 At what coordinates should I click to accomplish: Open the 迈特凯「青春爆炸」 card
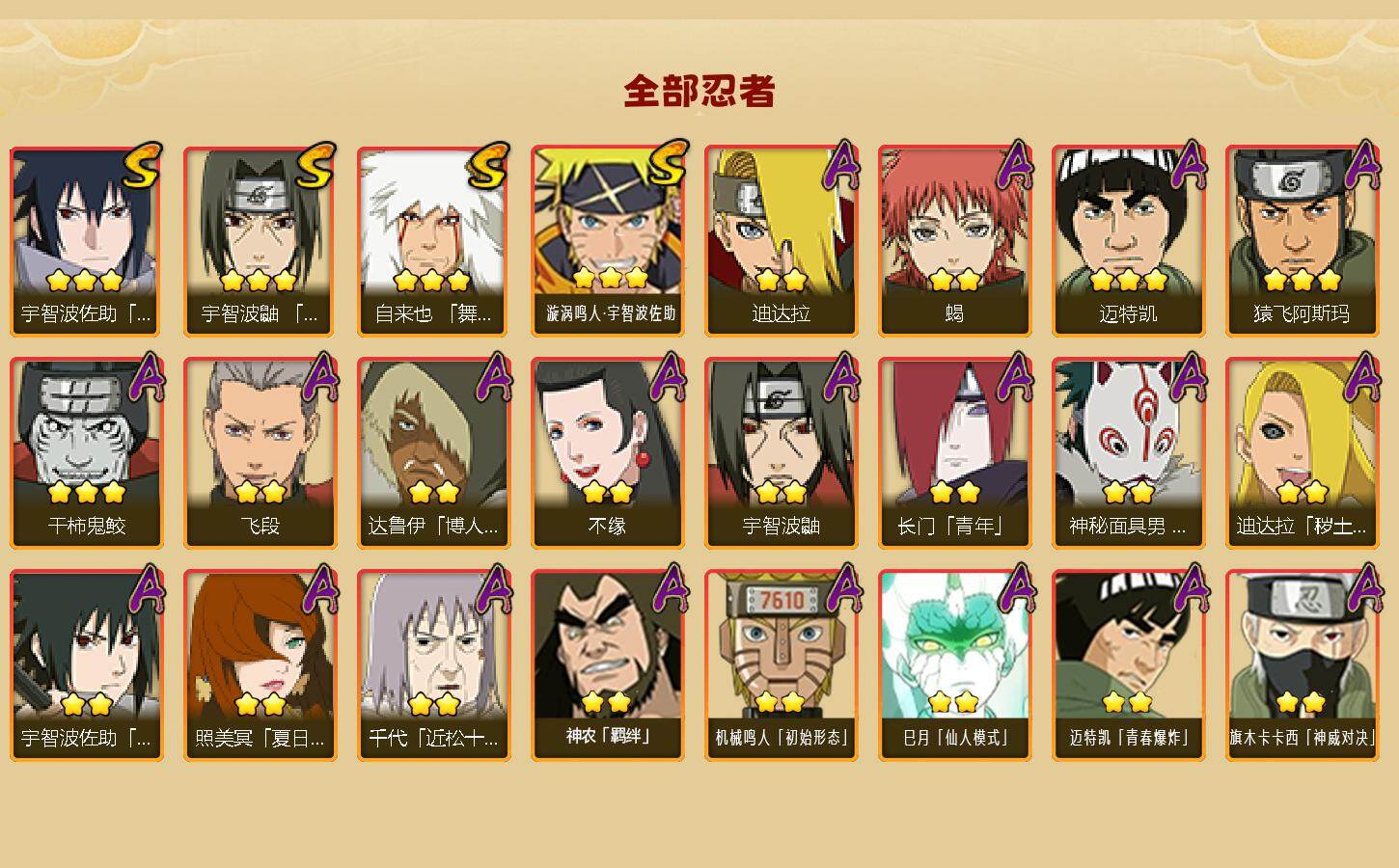(x=1129, y=665)
